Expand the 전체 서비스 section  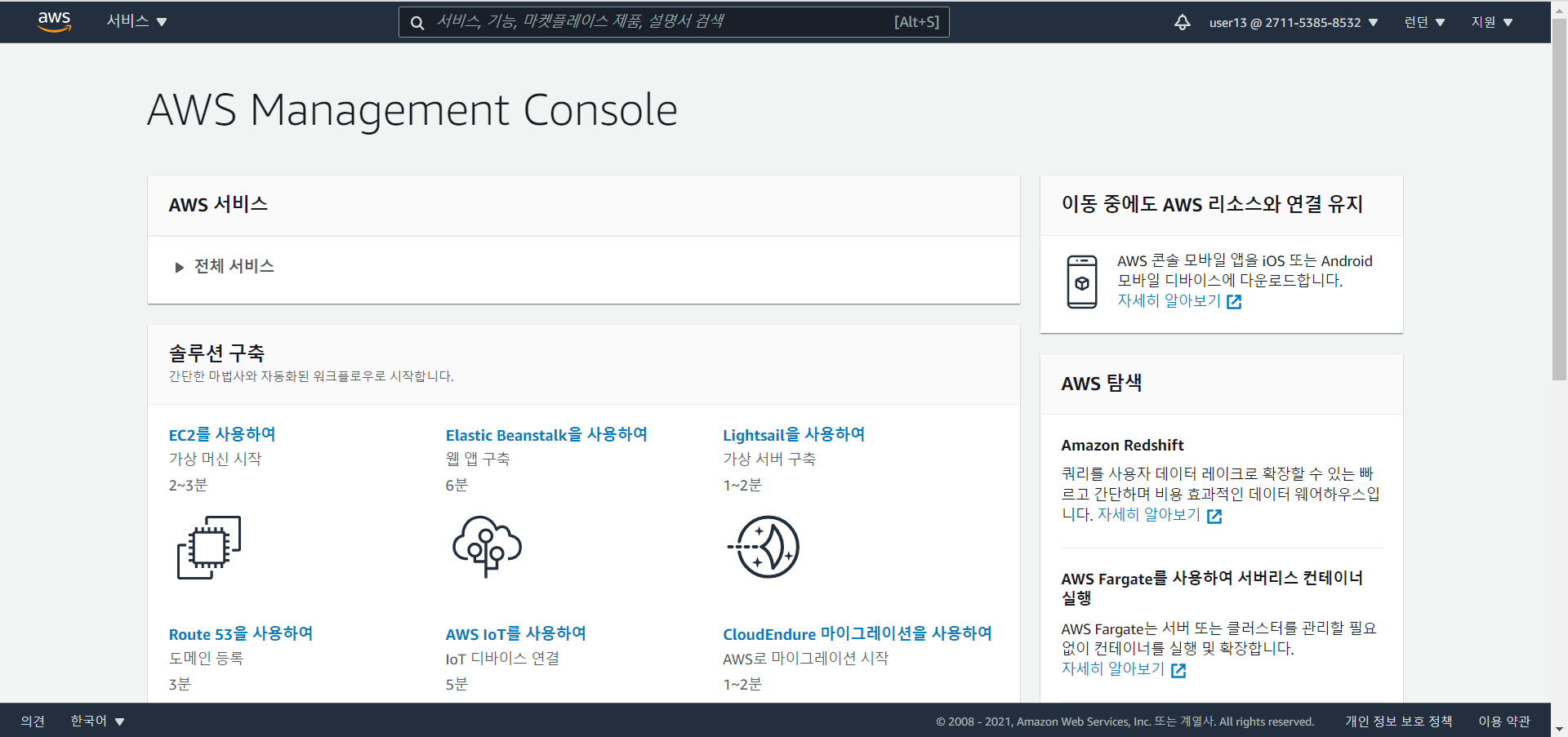coord(225,266)
